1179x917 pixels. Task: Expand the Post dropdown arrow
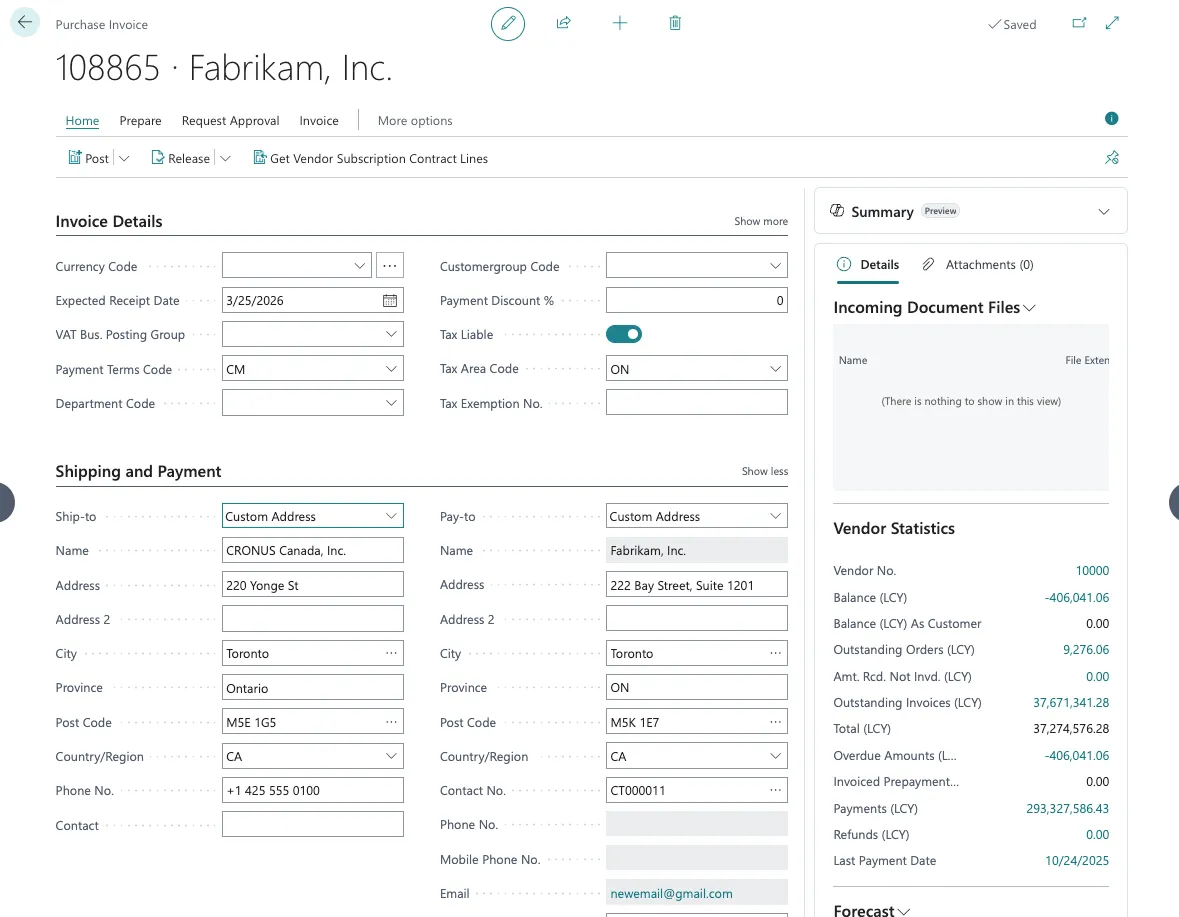coord(124,159)
